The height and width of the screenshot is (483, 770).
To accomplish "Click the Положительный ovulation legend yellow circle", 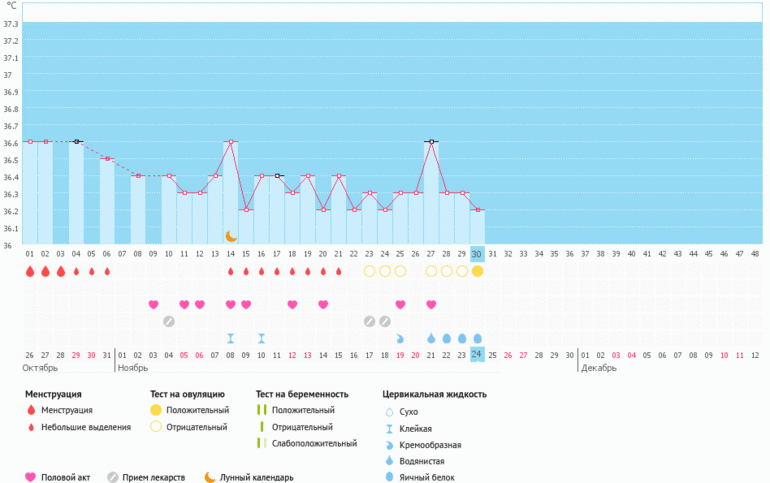I will coord(156,410).
